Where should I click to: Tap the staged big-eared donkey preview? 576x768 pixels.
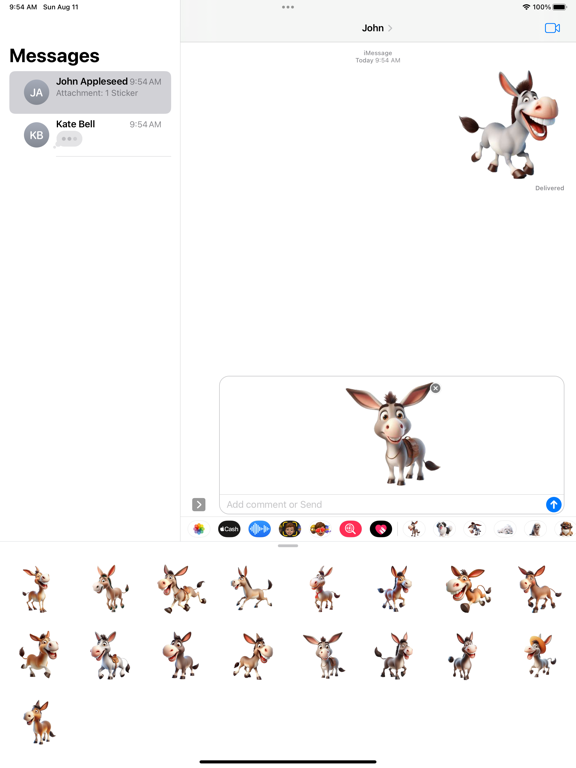[x=393, y=434]
